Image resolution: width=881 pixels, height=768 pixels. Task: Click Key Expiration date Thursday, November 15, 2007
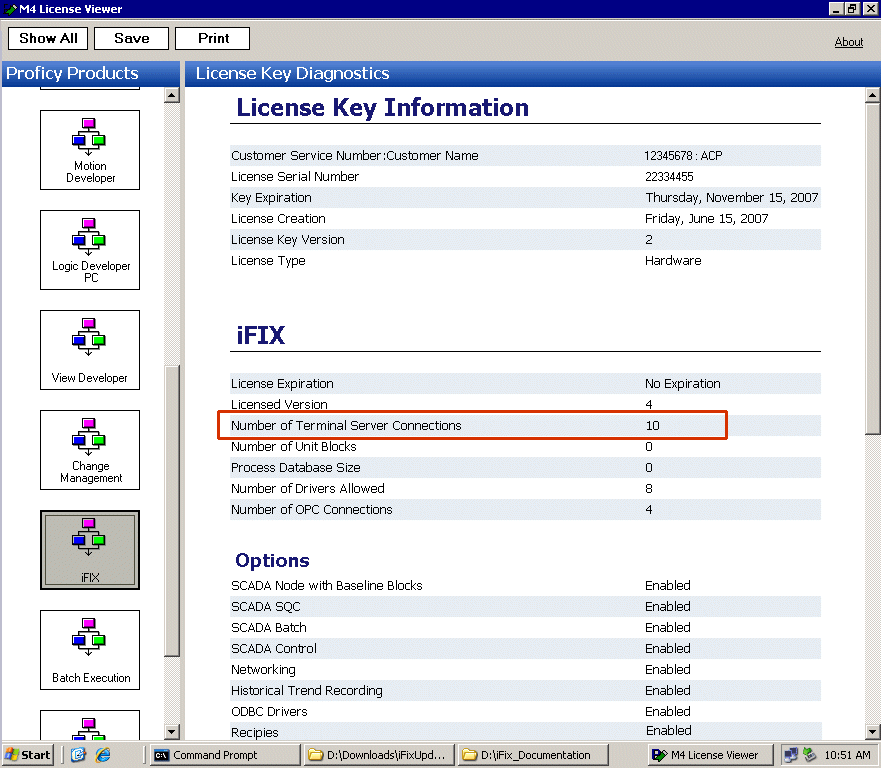click(x=732, y=198)
